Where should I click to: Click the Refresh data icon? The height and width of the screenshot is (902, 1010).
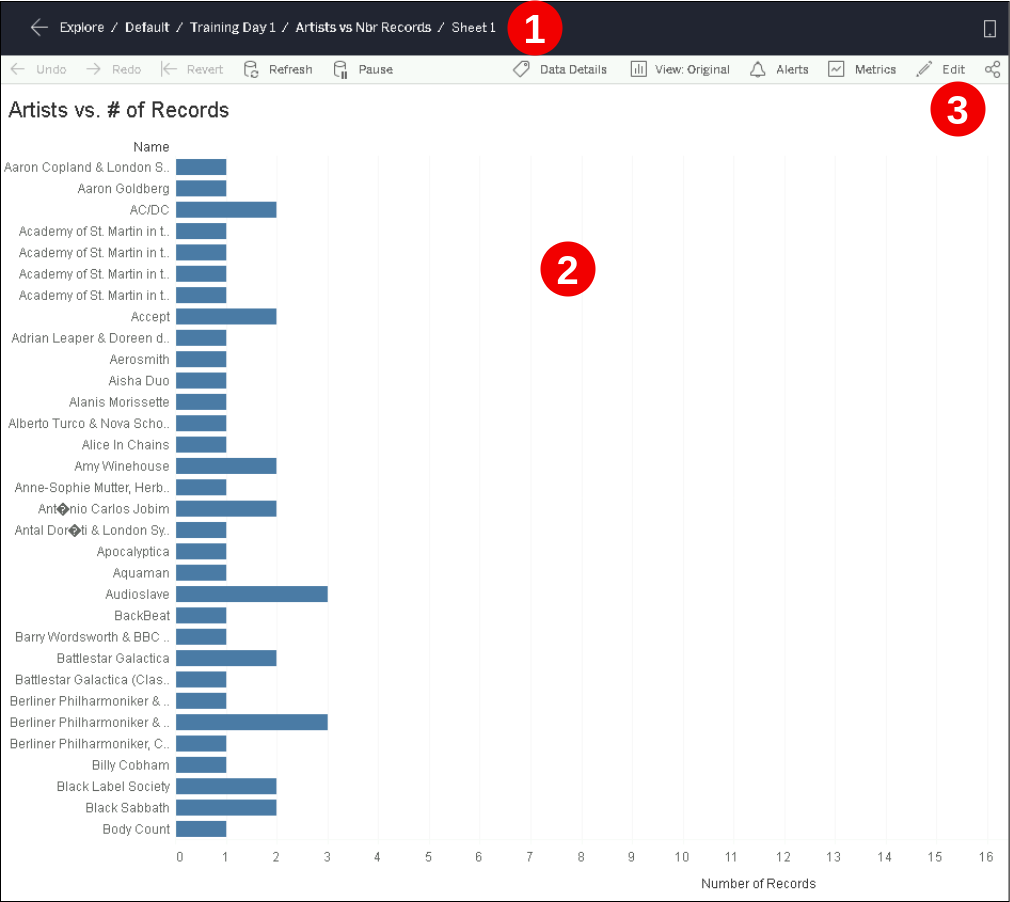click(251, 70)
